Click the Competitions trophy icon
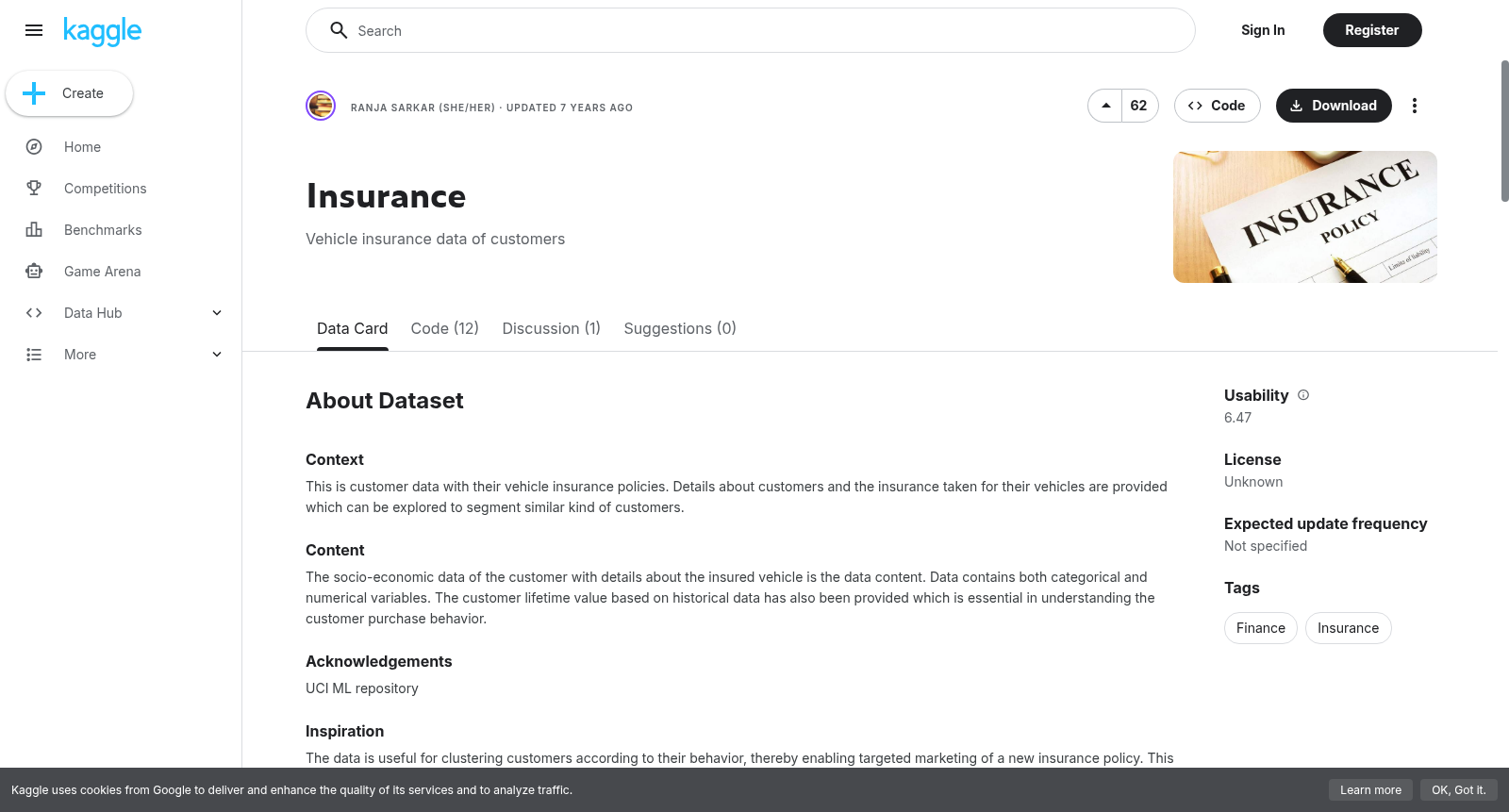Screen dimensions: 1509x812 34,189
